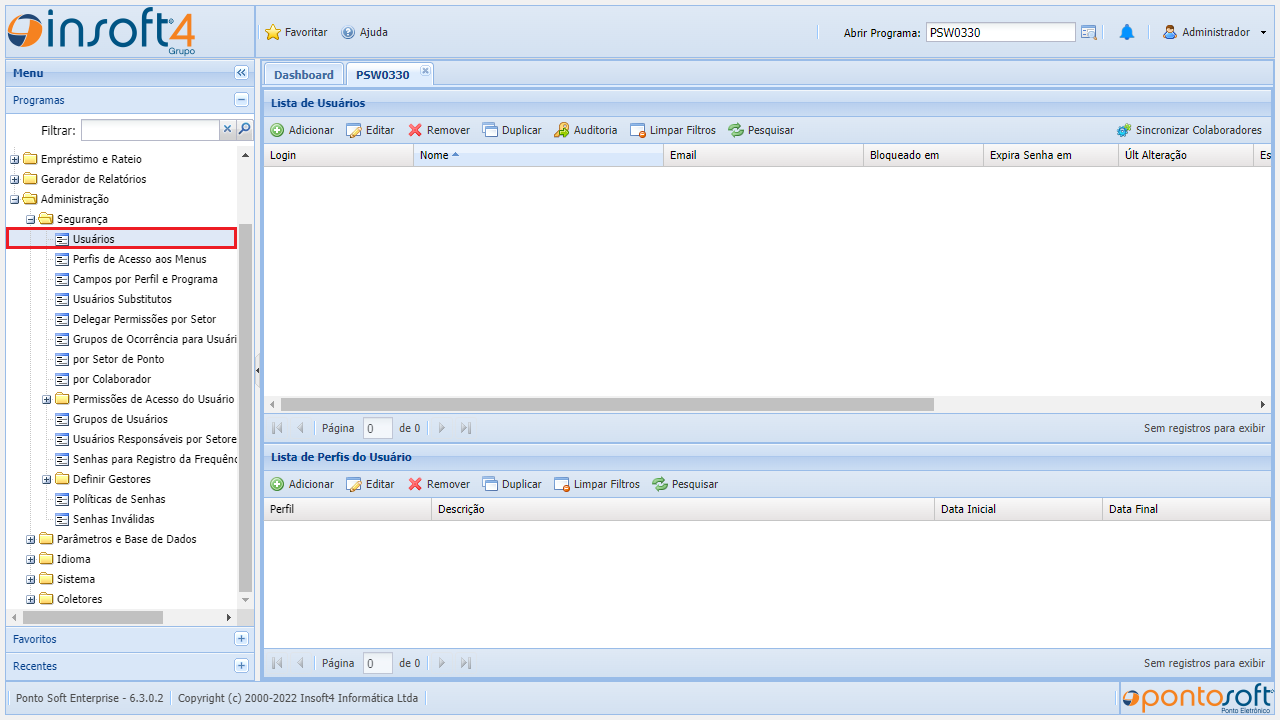
Task: Click the Favoritar star icon
Action: (x=273, y=33)
